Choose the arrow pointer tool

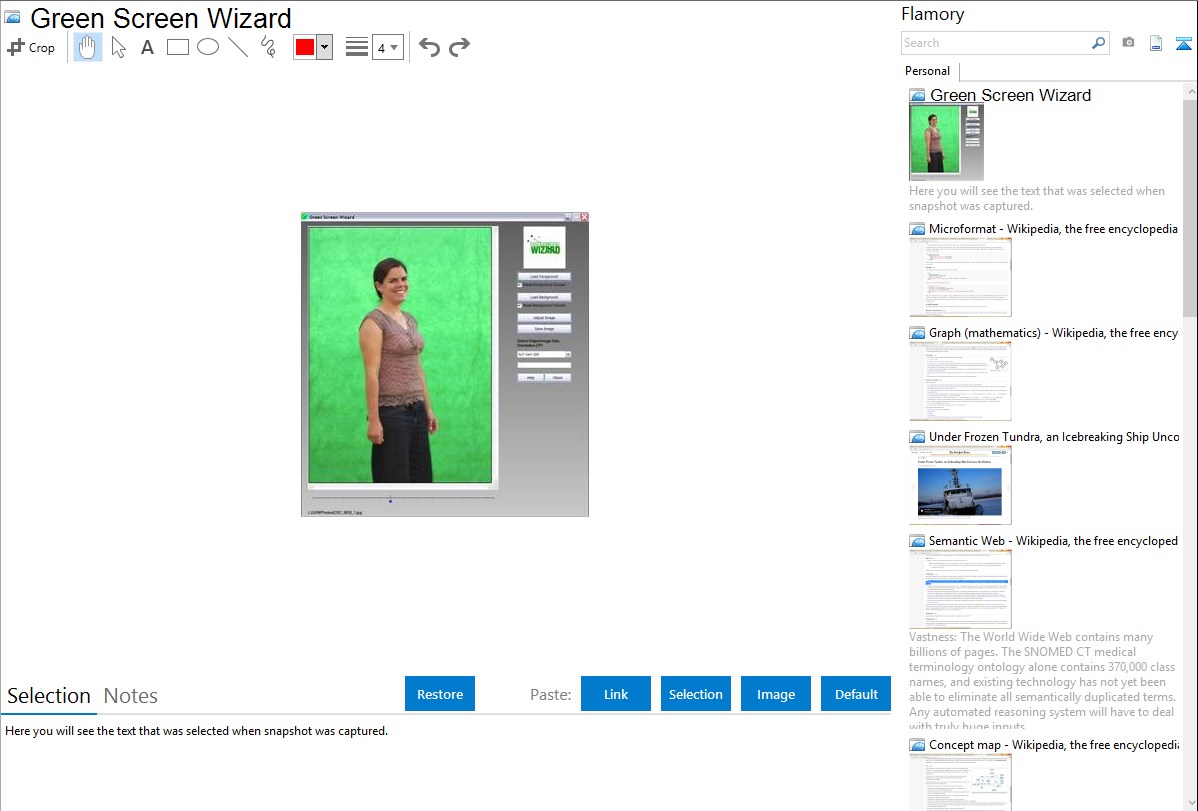[x=118, y=47]
